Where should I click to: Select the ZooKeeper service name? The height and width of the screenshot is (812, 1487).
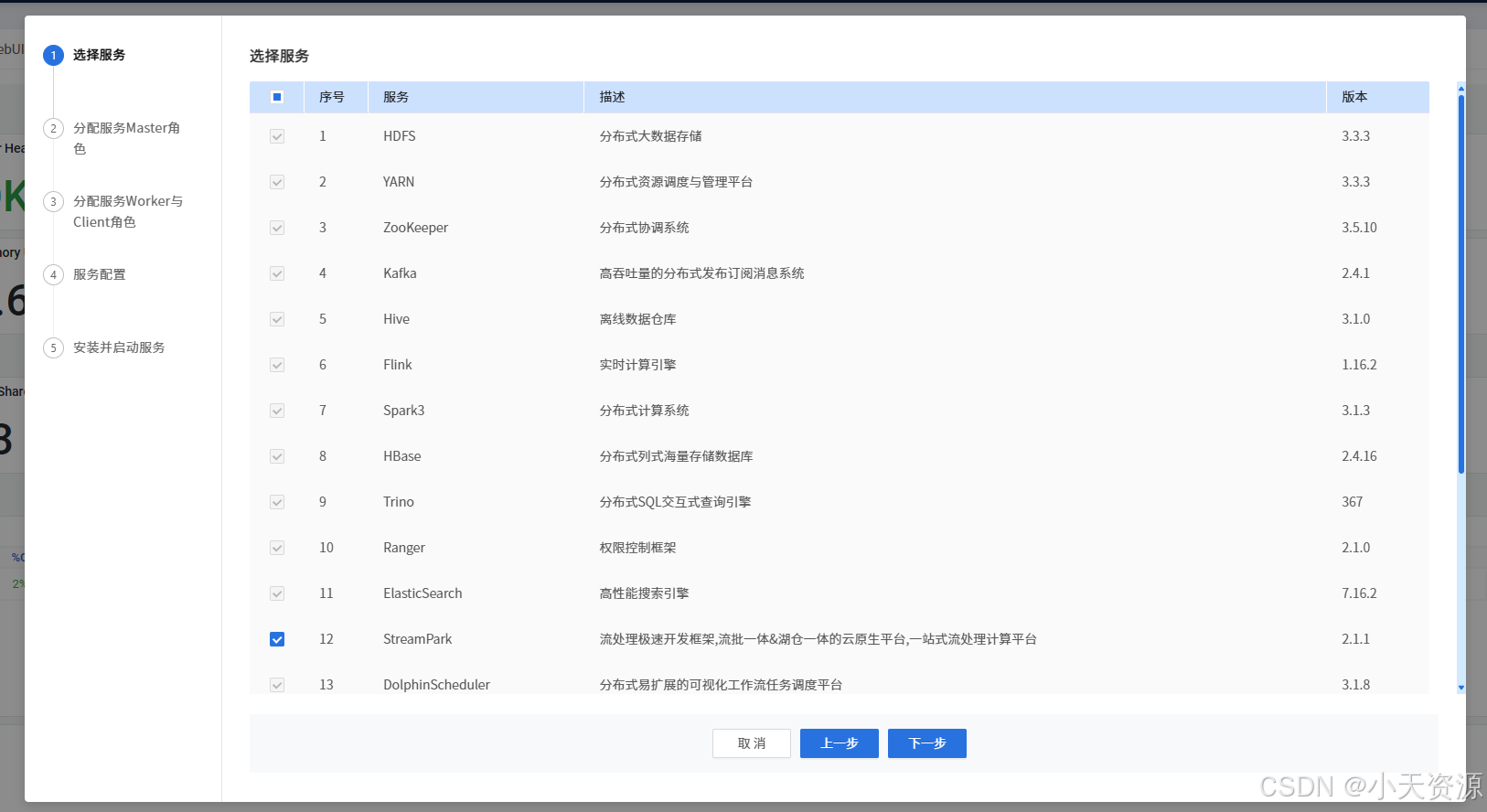point(416,228)
